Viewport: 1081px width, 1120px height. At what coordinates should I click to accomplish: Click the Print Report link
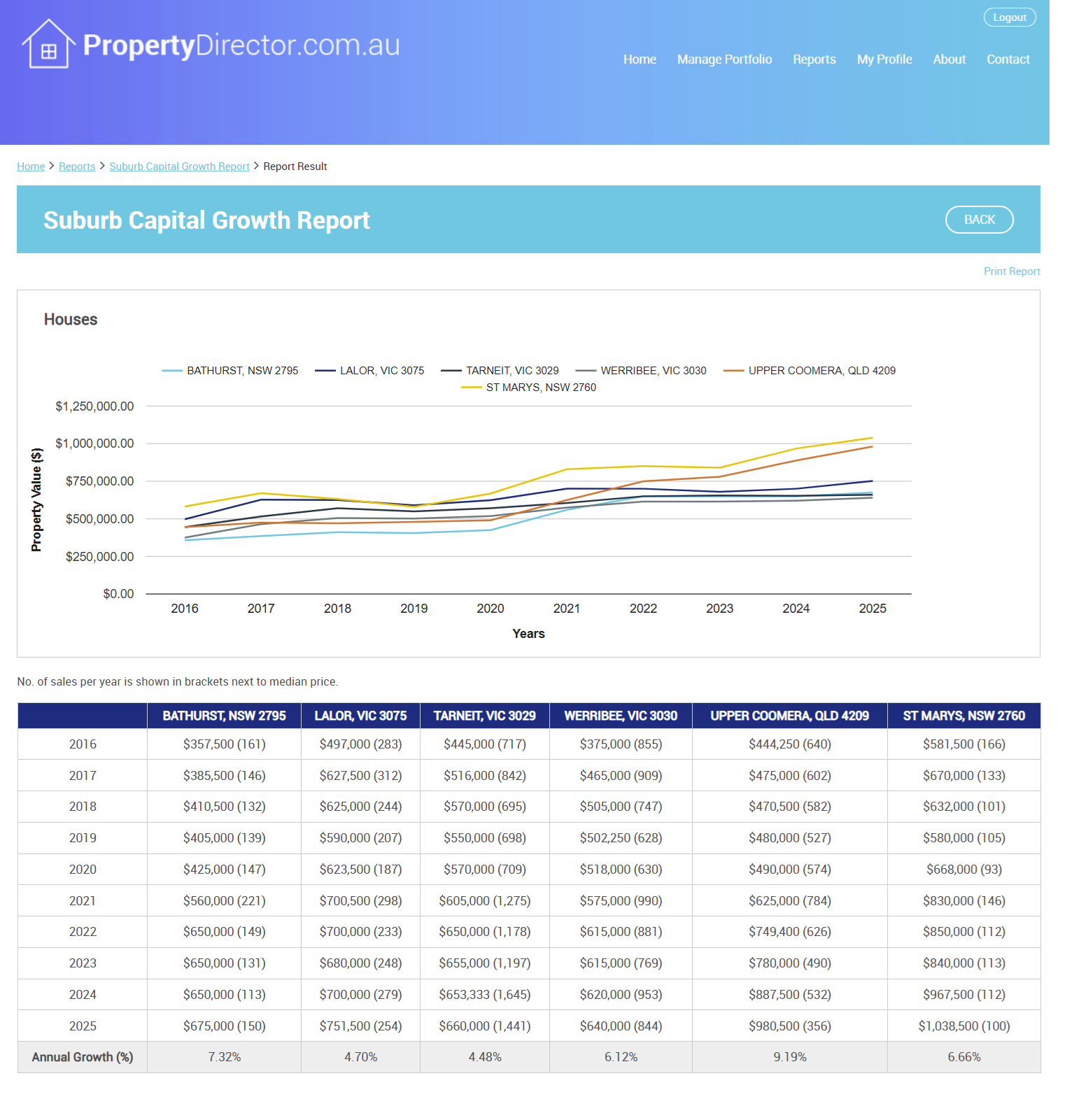(1011, 271)
